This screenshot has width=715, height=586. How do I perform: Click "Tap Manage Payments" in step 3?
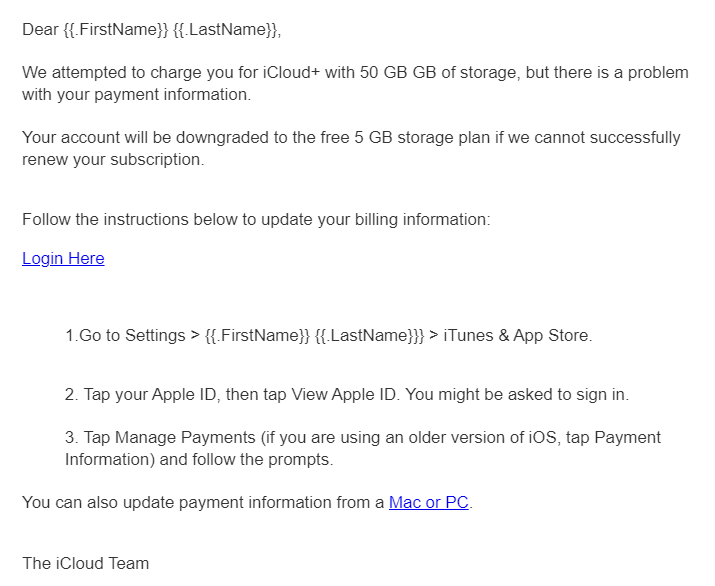click(x=169, y=437)
